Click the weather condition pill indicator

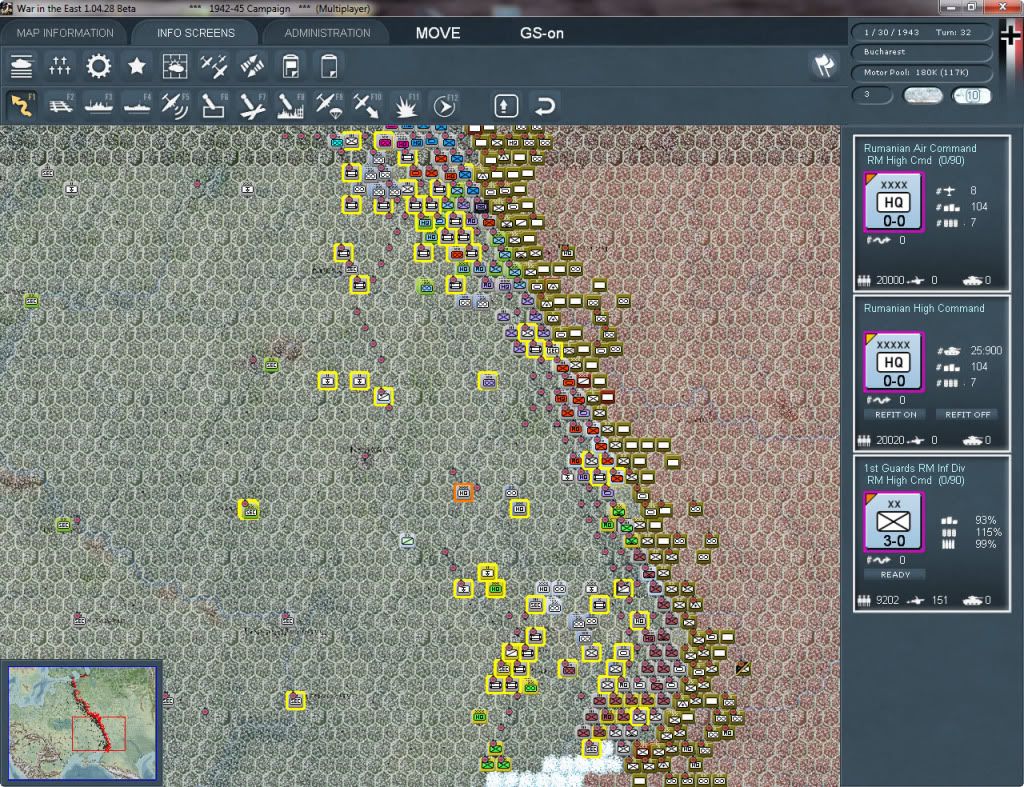click(922, 95)
